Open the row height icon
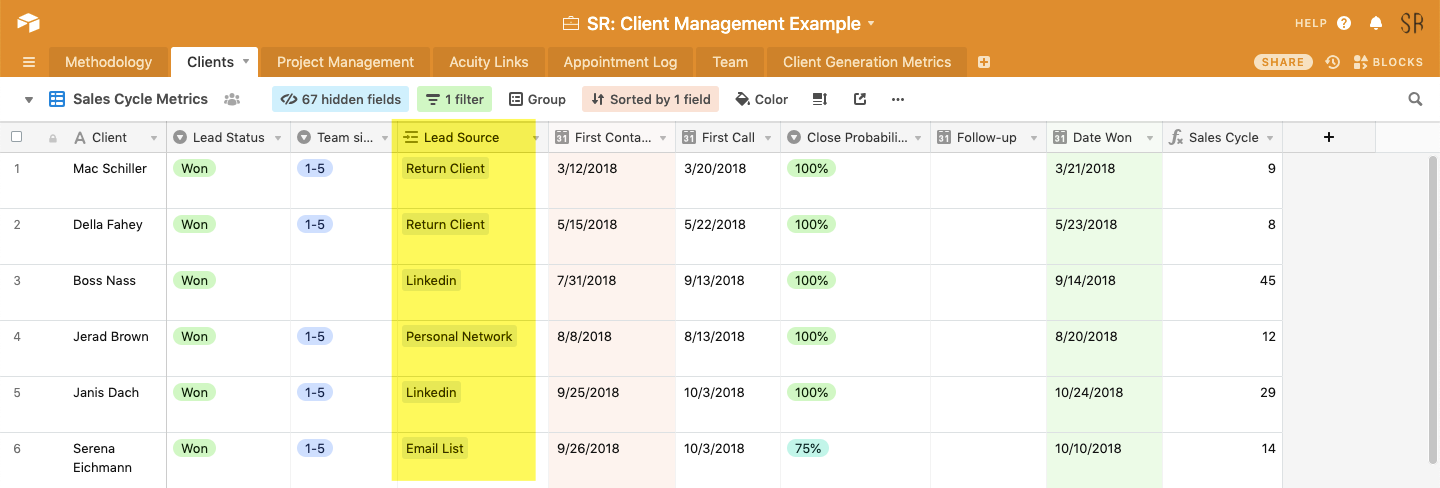Screen dimensions: 1440x488 (820, 99)
